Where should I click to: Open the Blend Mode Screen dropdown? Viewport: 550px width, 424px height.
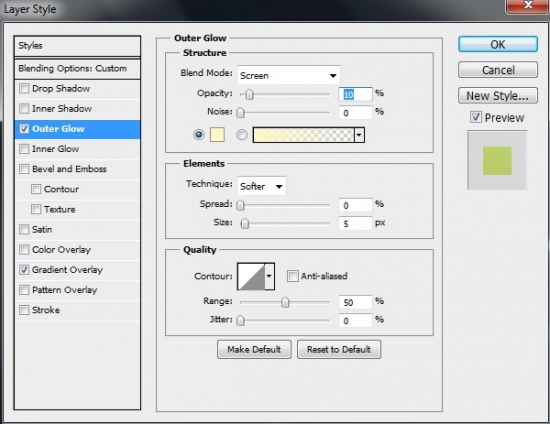(x=288, y=75)
